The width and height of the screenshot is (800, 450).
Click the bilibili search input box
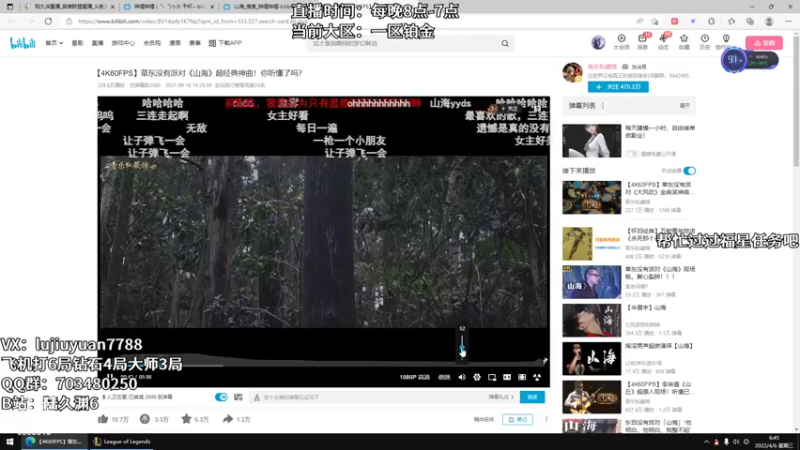[403, 43]
